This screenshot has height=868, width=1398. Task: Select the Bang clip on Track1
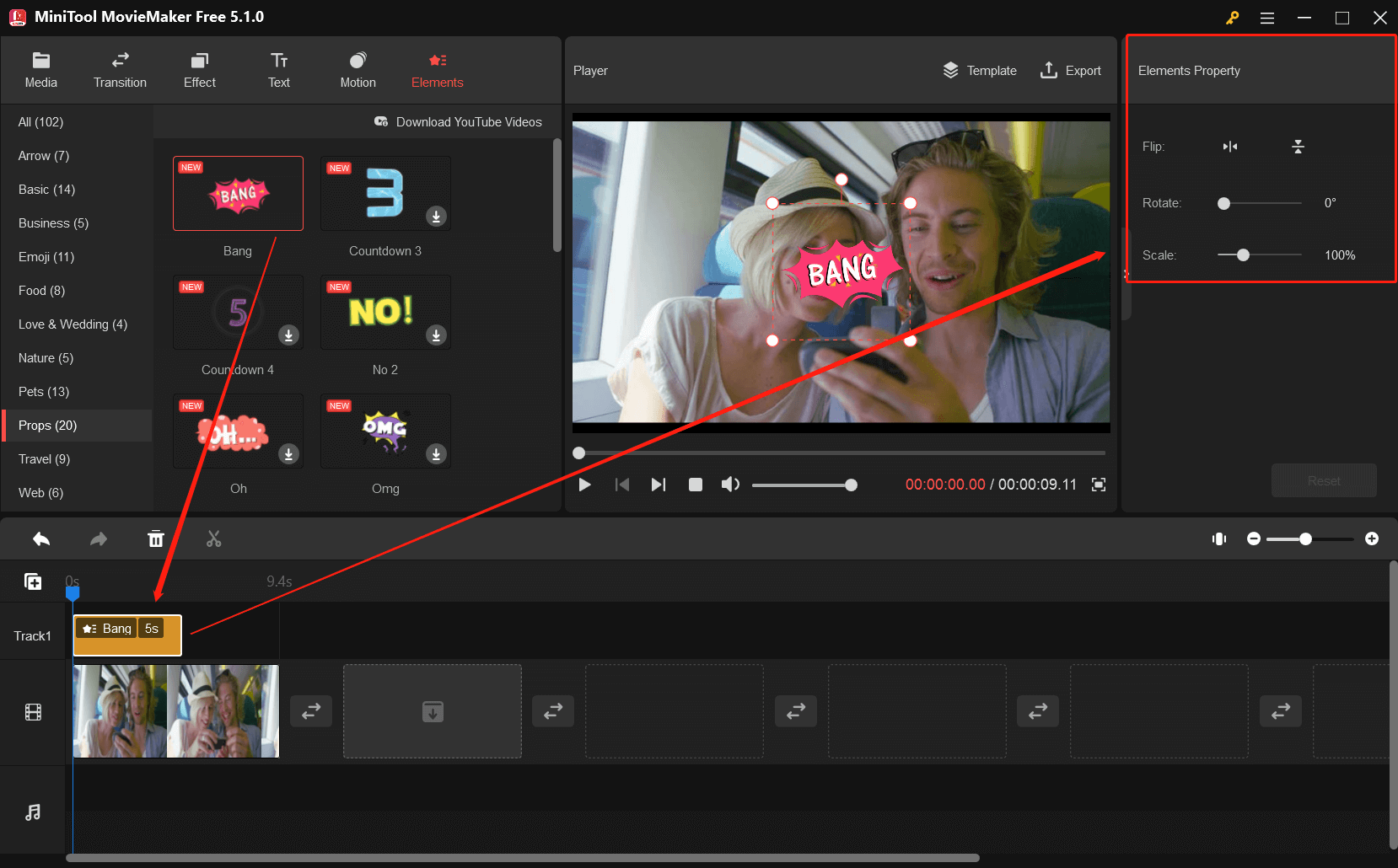coord(127,635)
